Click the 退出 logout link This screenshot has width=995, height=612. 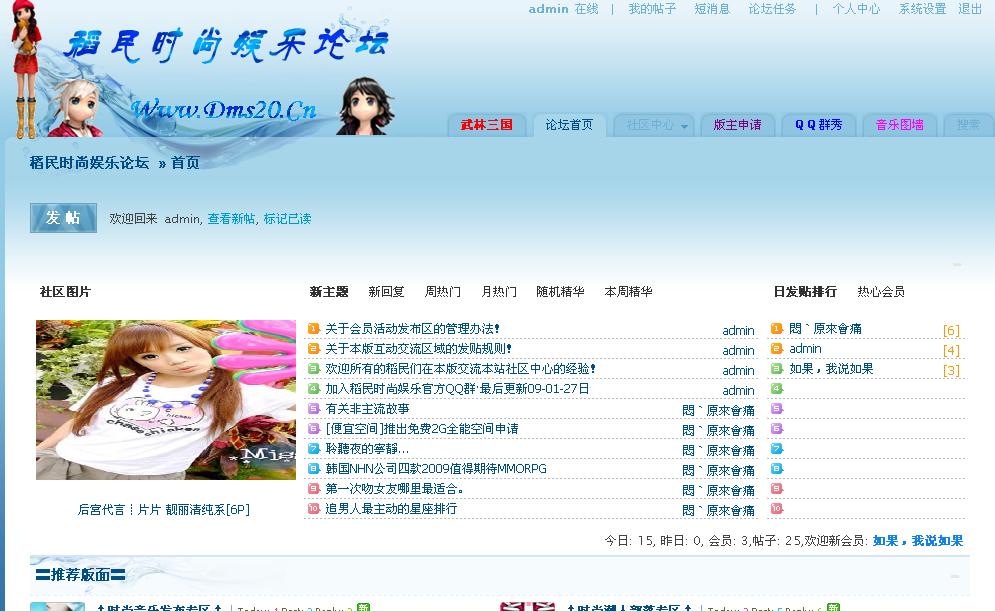tap(970, 9)
